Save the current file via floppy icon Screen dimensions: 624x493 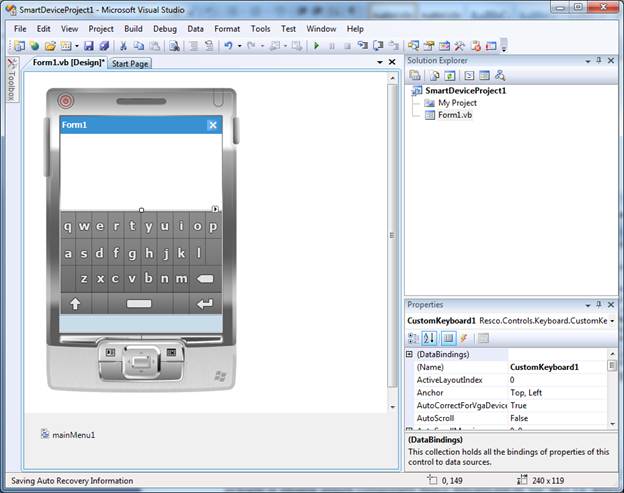pos(88,46)
